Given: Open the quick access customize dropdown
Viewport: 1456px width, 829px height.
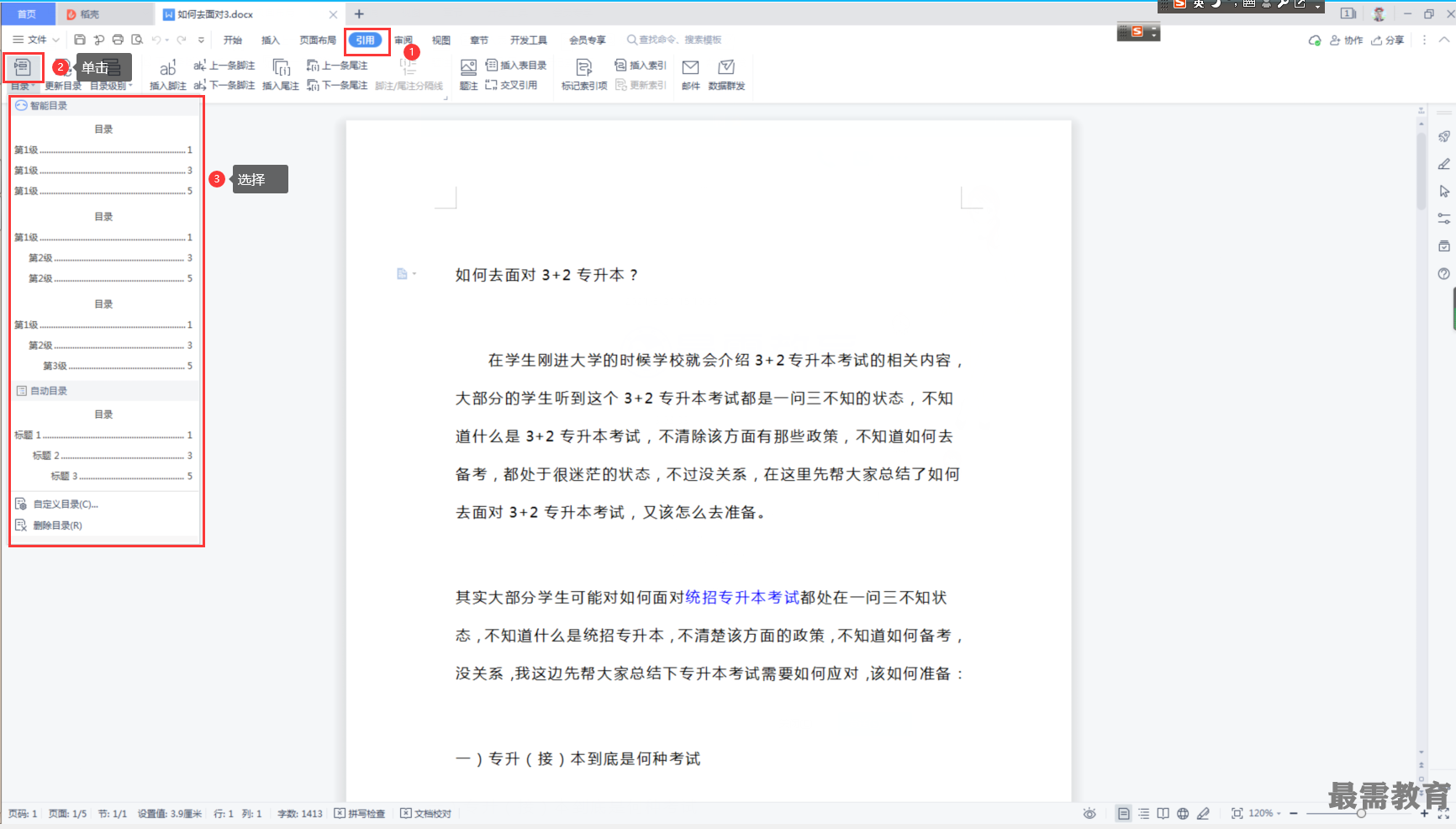Looking at the screenshot, I should [201, 40].
